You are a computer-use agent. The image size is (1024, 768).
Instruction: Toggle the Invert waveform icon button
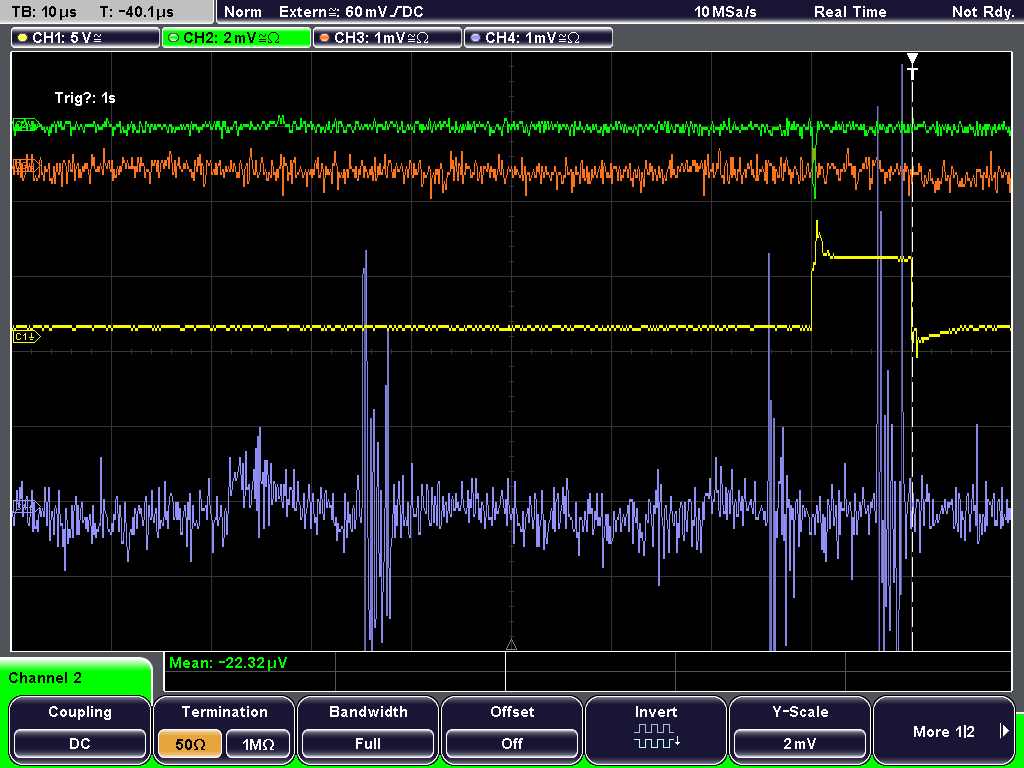tap(656, 736)
